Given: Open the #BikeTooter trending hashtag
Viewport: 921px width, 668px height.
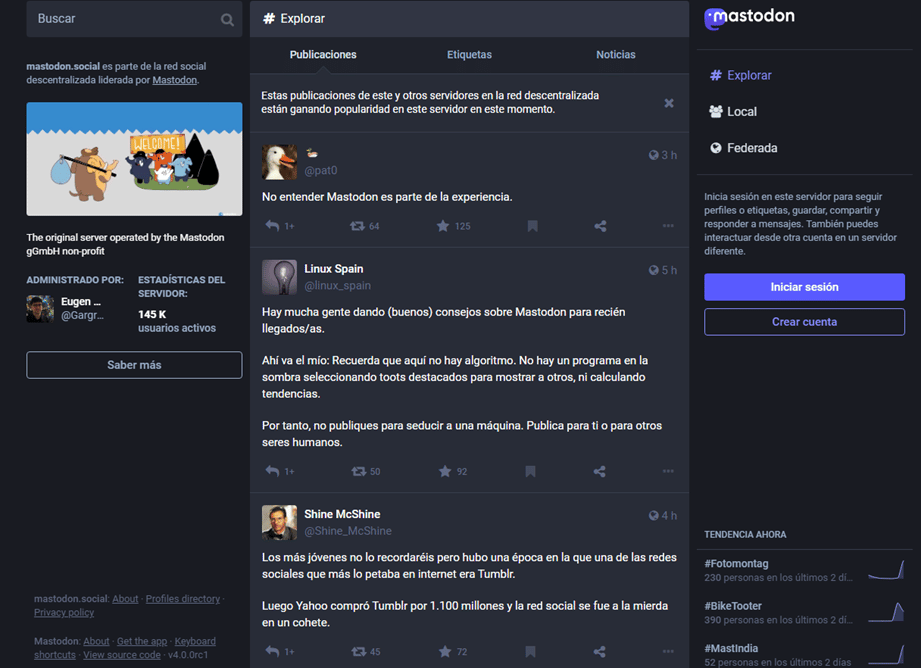Looking at the screenshot, I should tap(732, 606).
